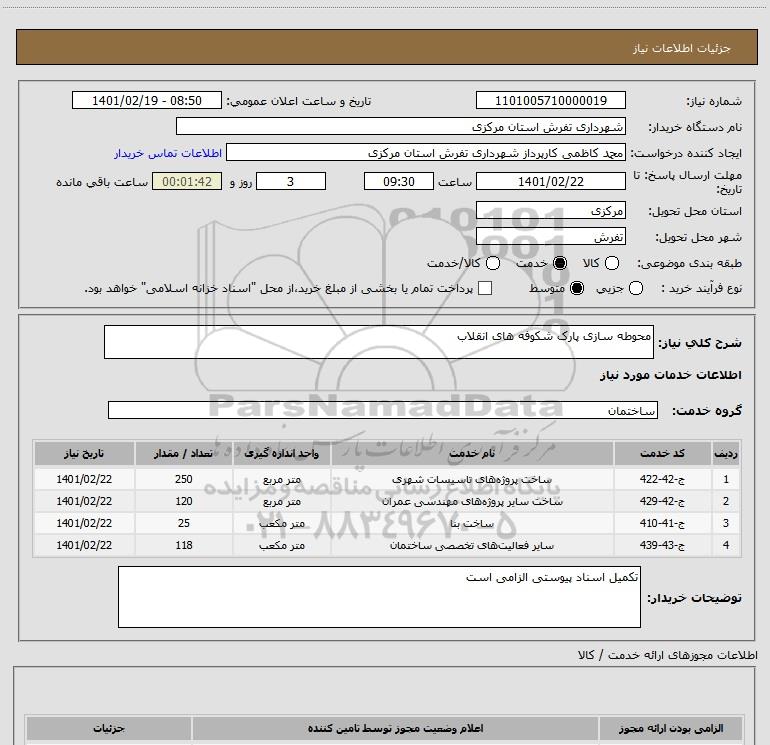Open the اطلاعات تماس خریدار link
Viewport: 770px width, 745px height.
pos(168,153)
